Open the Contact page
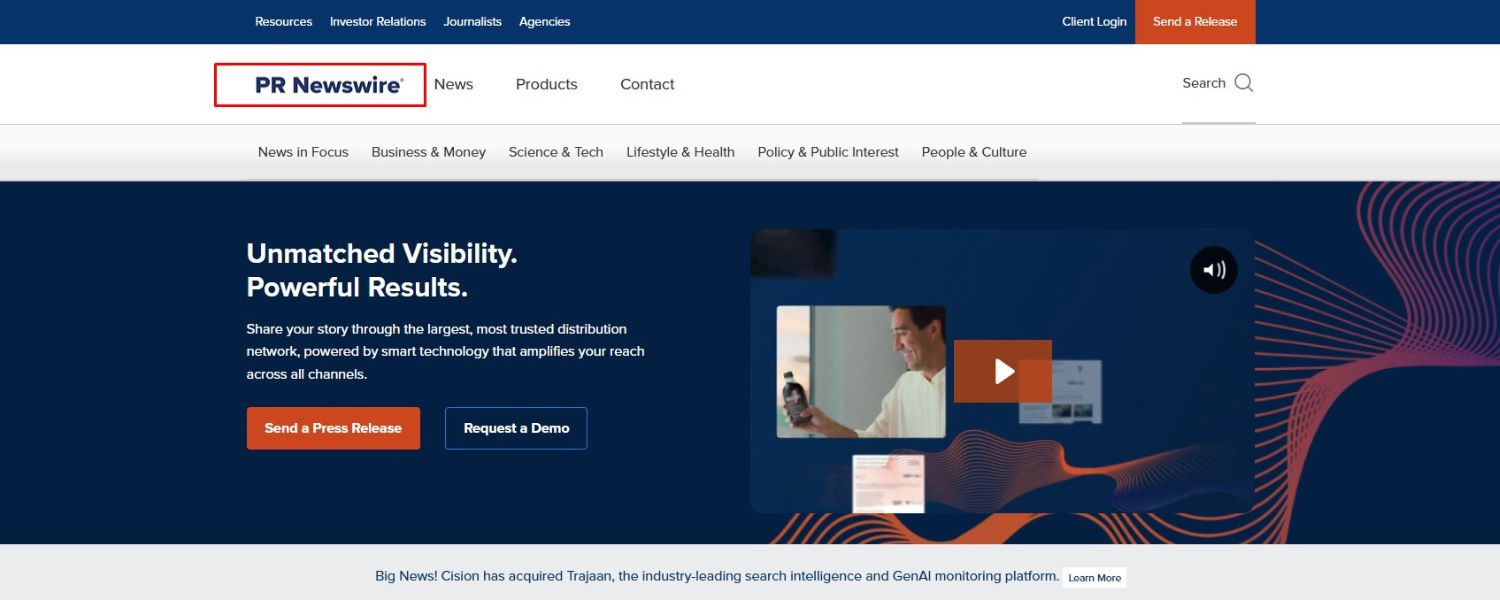 tap(646, 84)
